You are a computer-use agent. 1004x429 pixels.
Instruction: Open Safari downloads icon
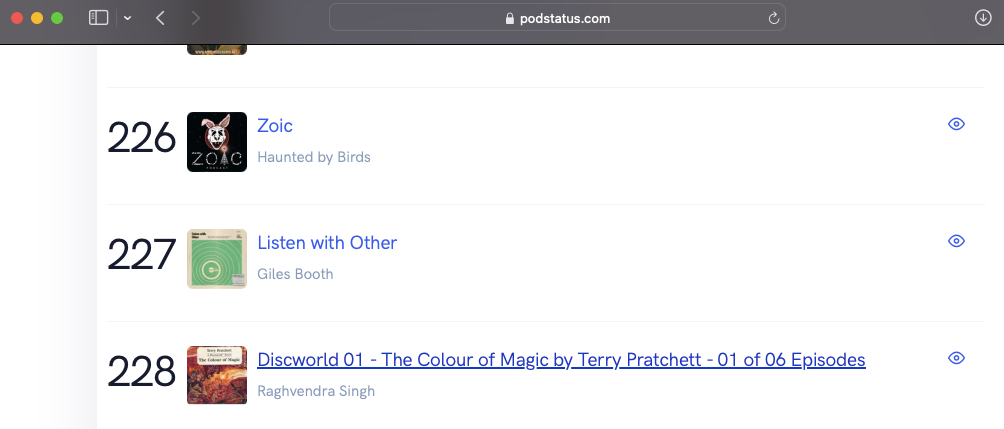982,18
